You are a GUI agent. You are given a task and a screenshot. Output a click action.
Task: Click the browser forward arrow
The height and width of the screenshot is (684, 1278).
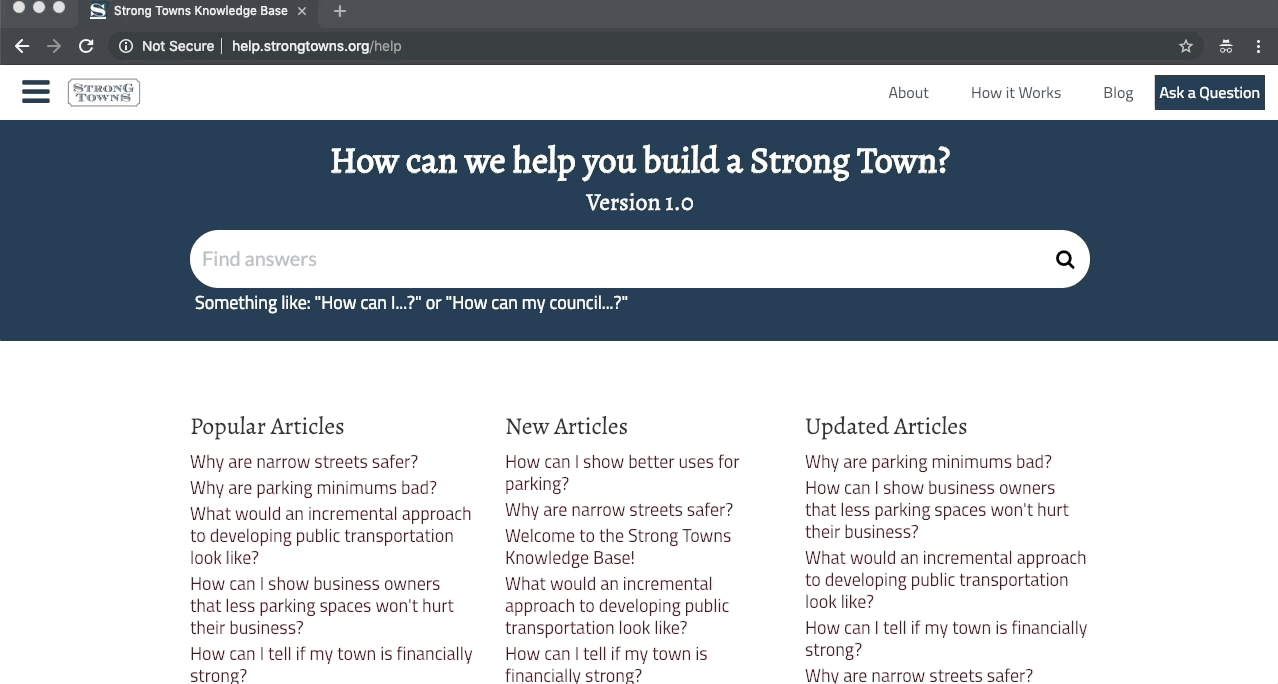click(x=54, y=46)
